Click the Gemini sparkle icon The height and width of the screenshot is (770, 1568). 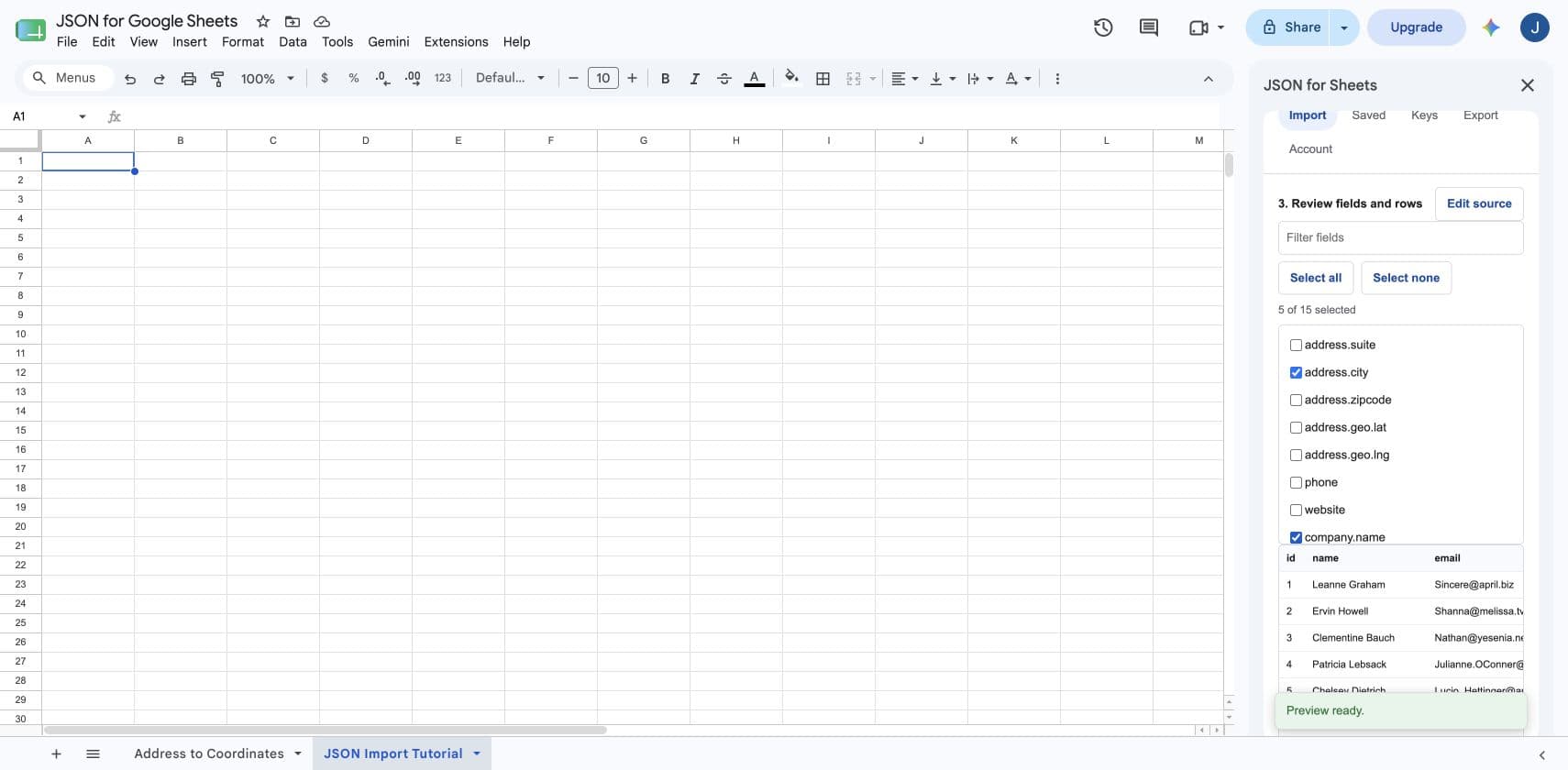pyautogui.click(x=1491, y=27)
